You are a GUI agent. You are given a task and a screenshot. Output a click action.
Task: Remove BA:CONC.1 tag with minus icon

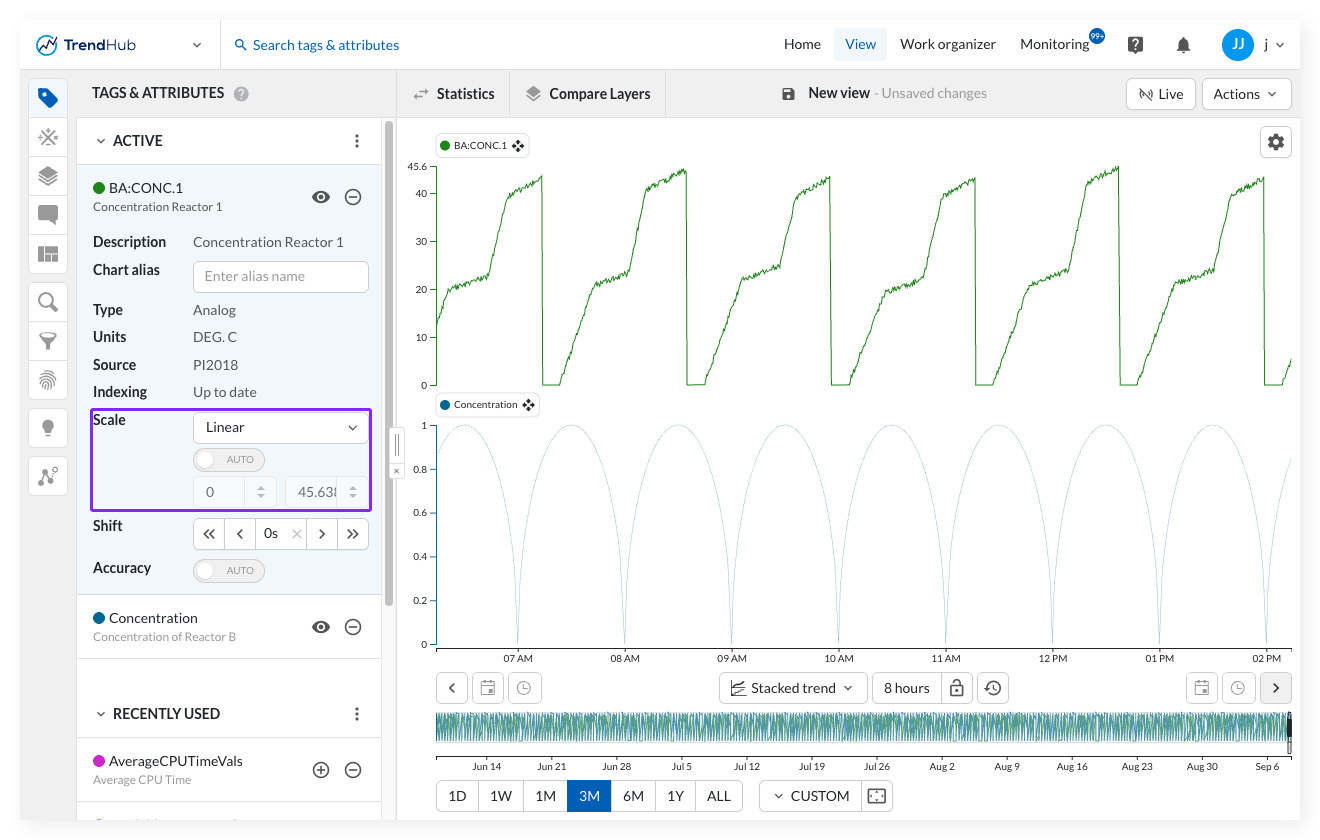click(x=353, y=197)
